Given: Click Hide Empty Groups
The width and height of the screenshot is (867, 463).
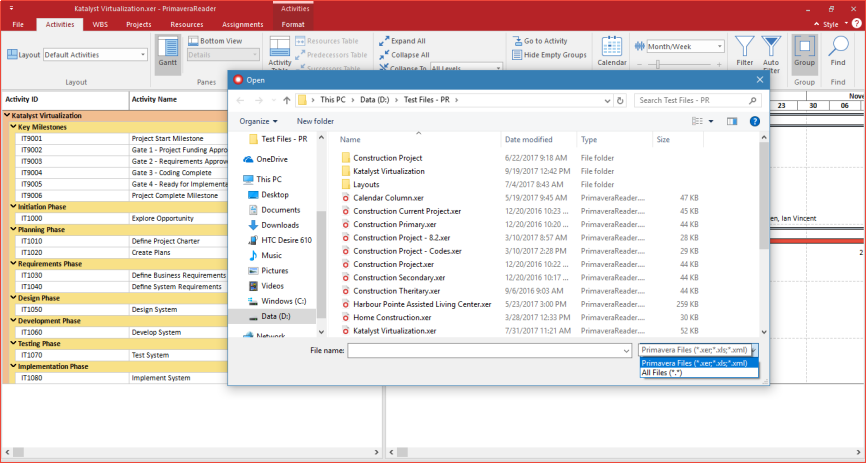Looking at the screenshot, I should pos(549,55).
